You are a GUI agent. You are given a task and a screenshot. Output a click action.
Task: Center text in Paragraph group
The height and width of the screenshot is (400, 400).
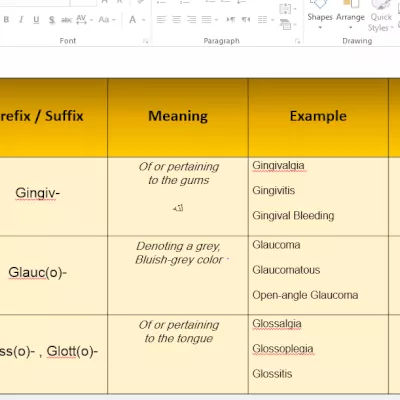click(176, 20)
